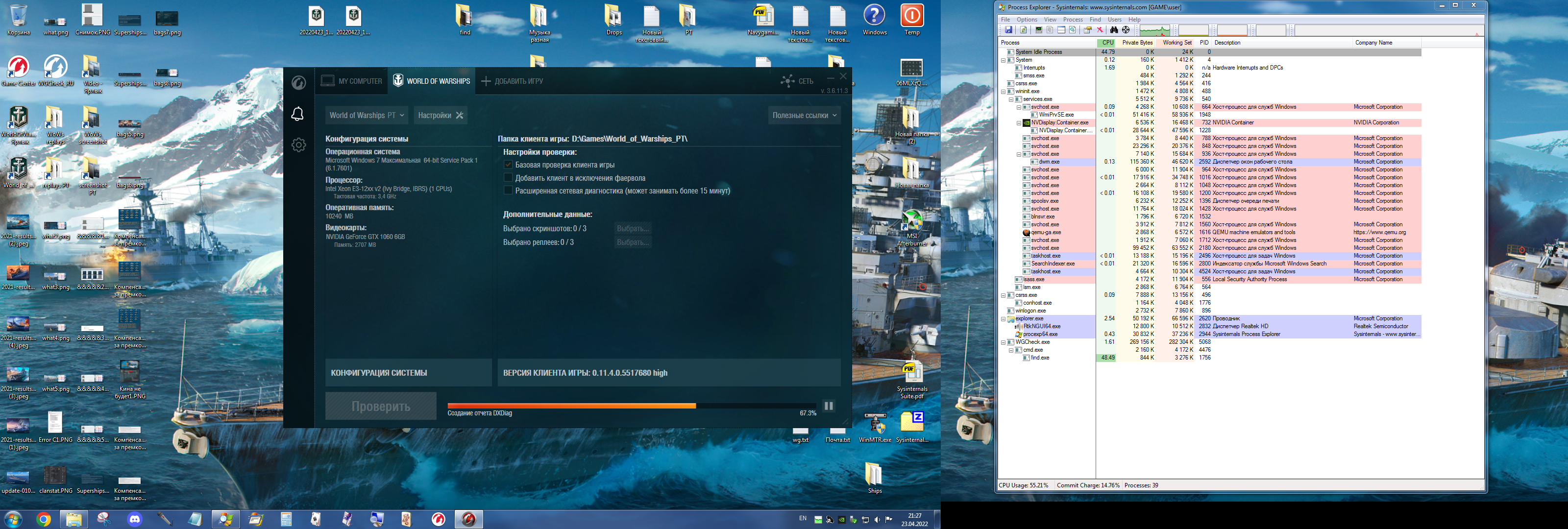Sort by Working Set column header
The image size is (1568, 529).
pos(1176,43)
